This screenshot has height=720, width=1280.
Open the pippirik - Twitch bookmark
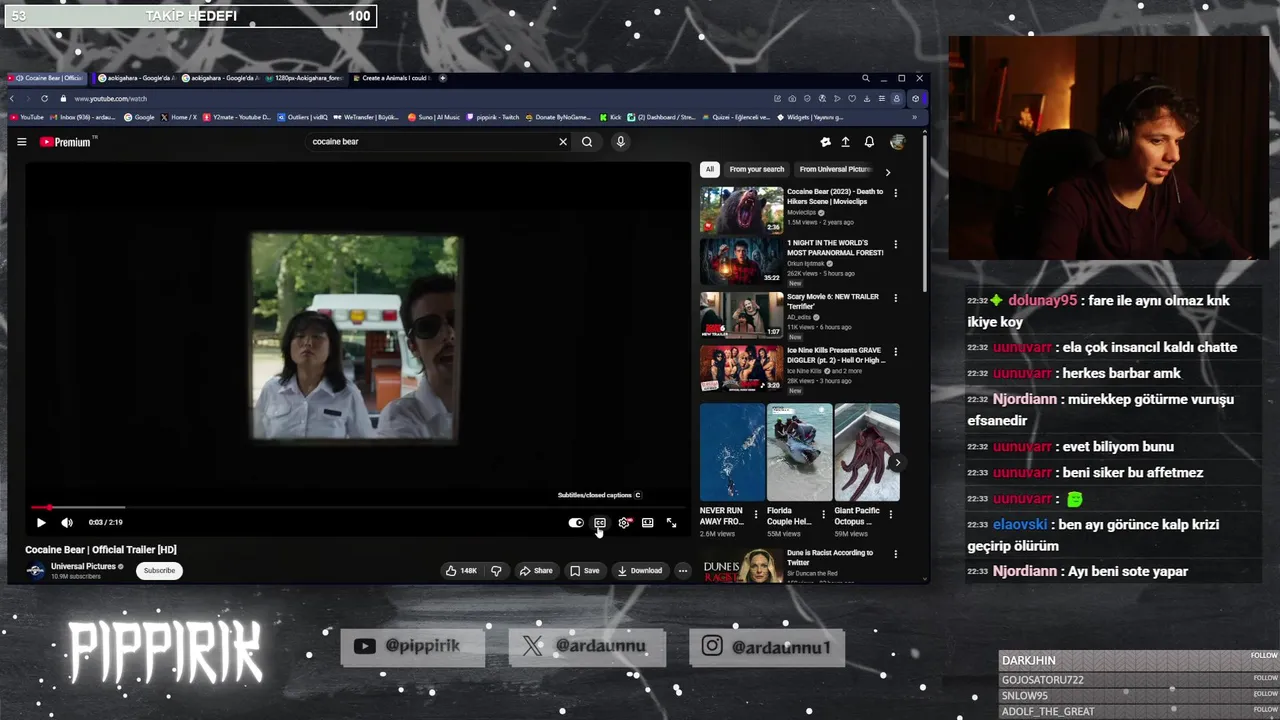tap(493, 117)
